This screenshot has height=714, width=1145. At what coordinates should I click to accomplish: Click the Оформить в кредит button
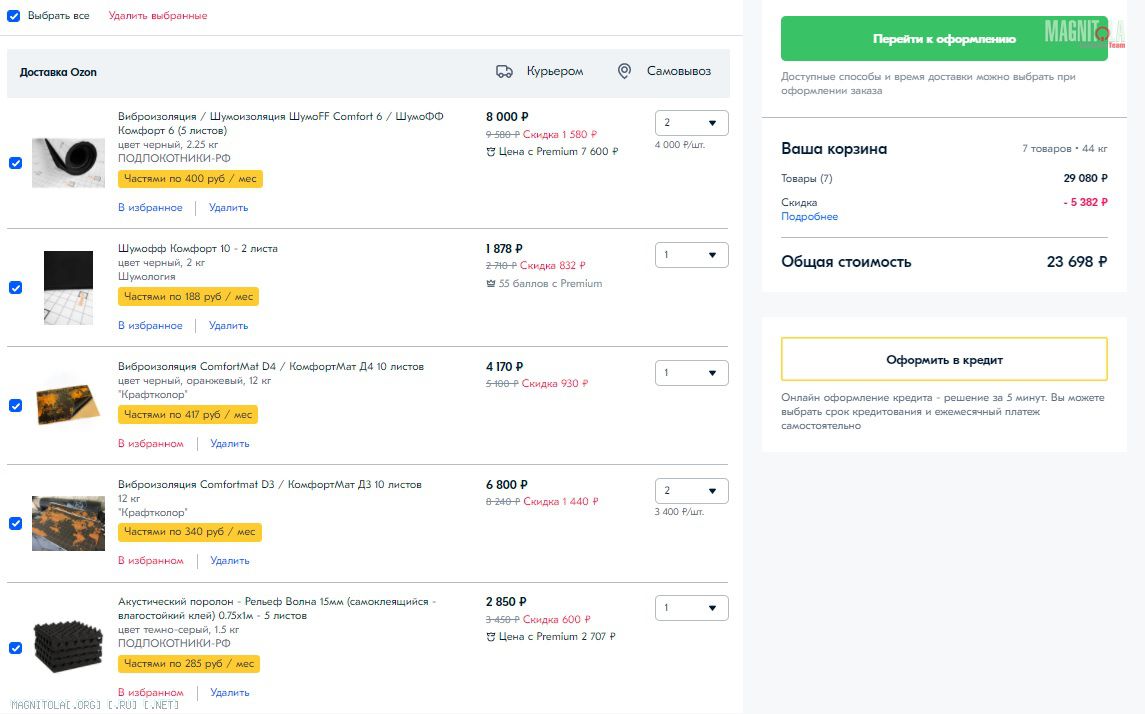tap(944, 359)
